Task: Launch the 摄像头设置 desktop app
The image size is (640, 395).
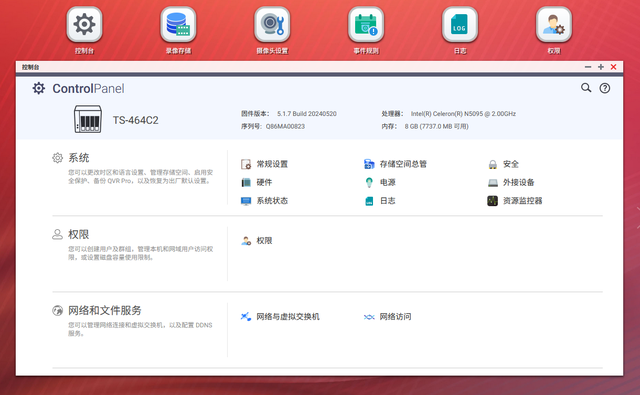Action: 272,24
